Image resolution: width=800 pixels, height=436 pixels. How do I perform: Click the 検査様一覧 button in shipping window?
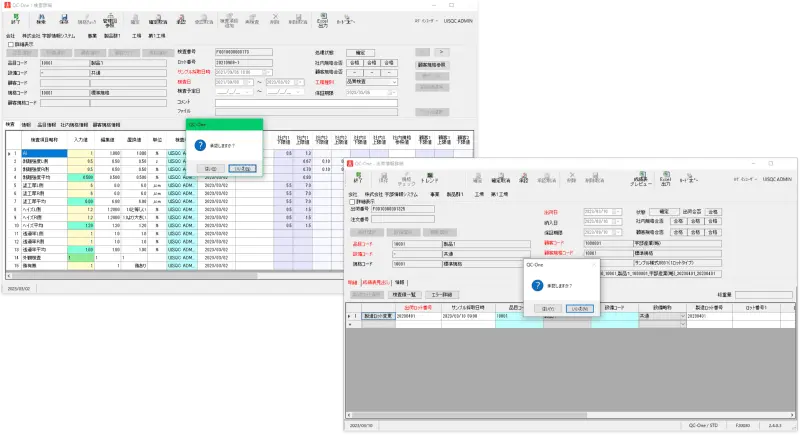tap(407, 295)
